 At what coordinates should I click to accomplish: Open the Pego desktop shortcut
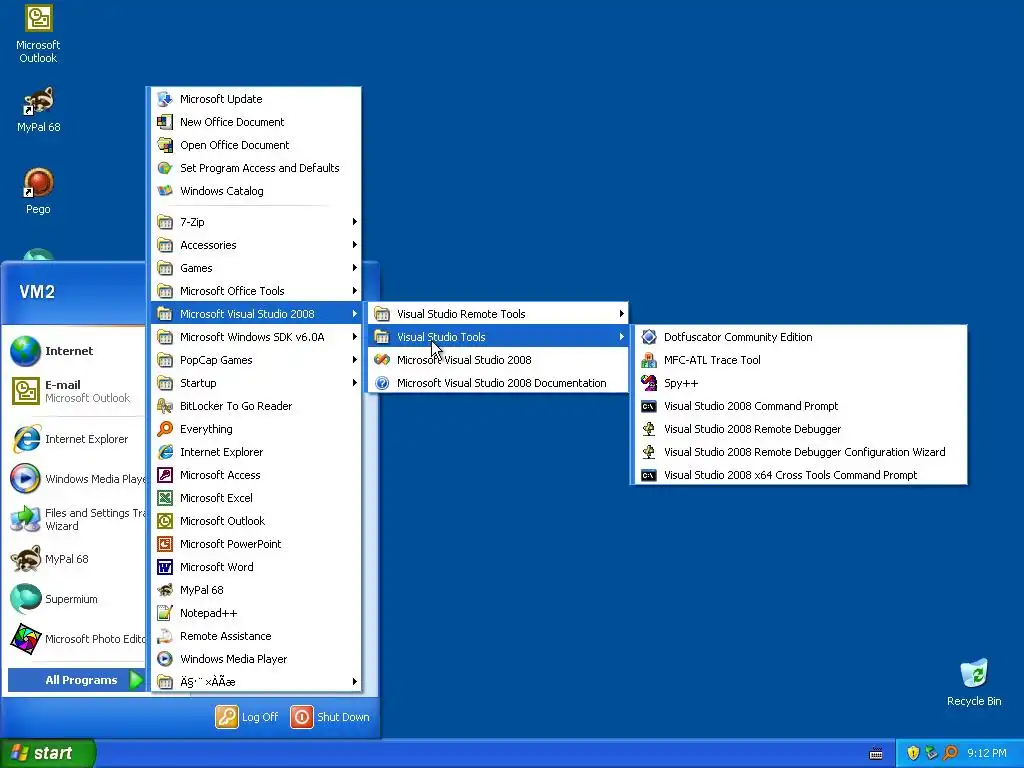[x=38, y=191]
